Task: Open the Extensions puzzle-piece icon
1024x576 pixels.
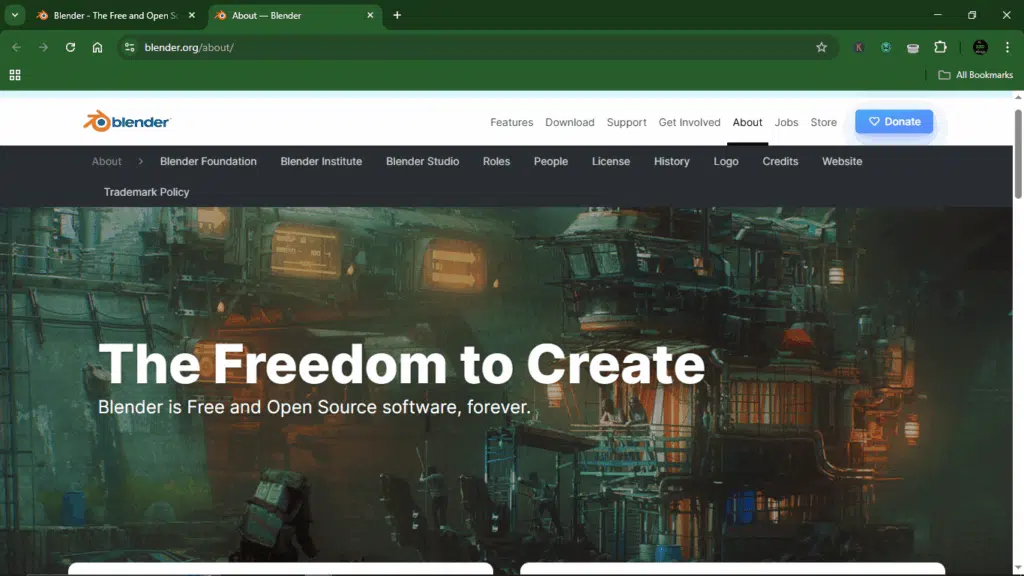Action: 940,47
